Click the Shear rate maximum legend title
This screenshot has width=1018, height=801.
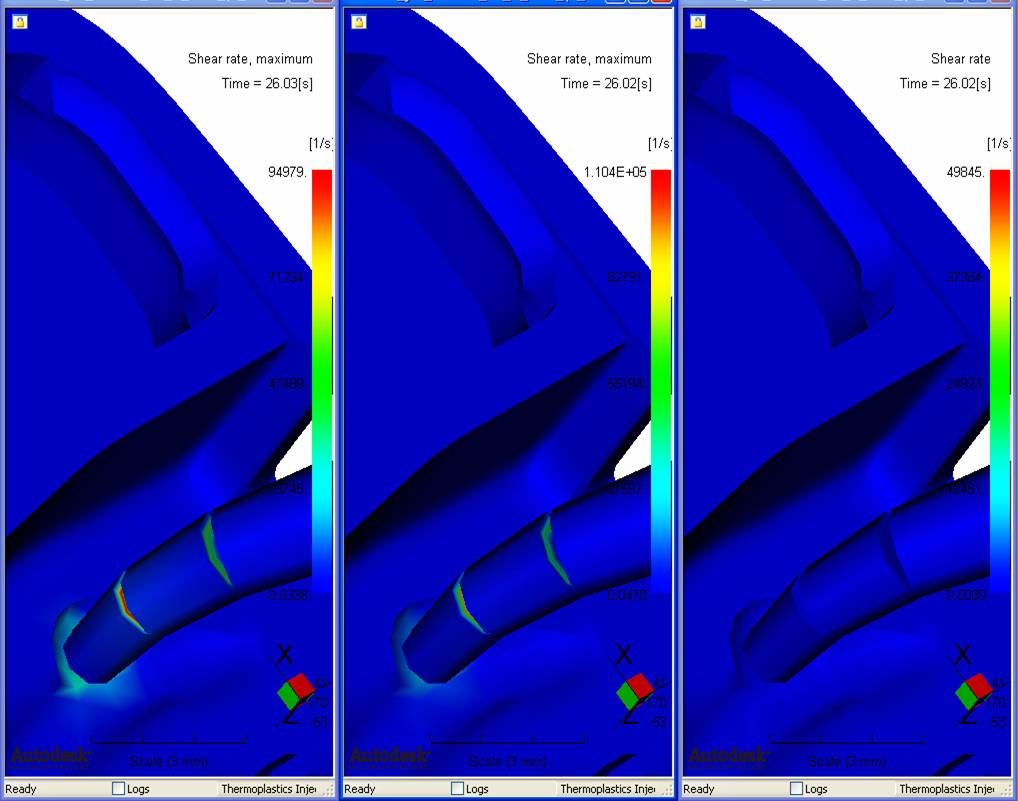[250, 58]
